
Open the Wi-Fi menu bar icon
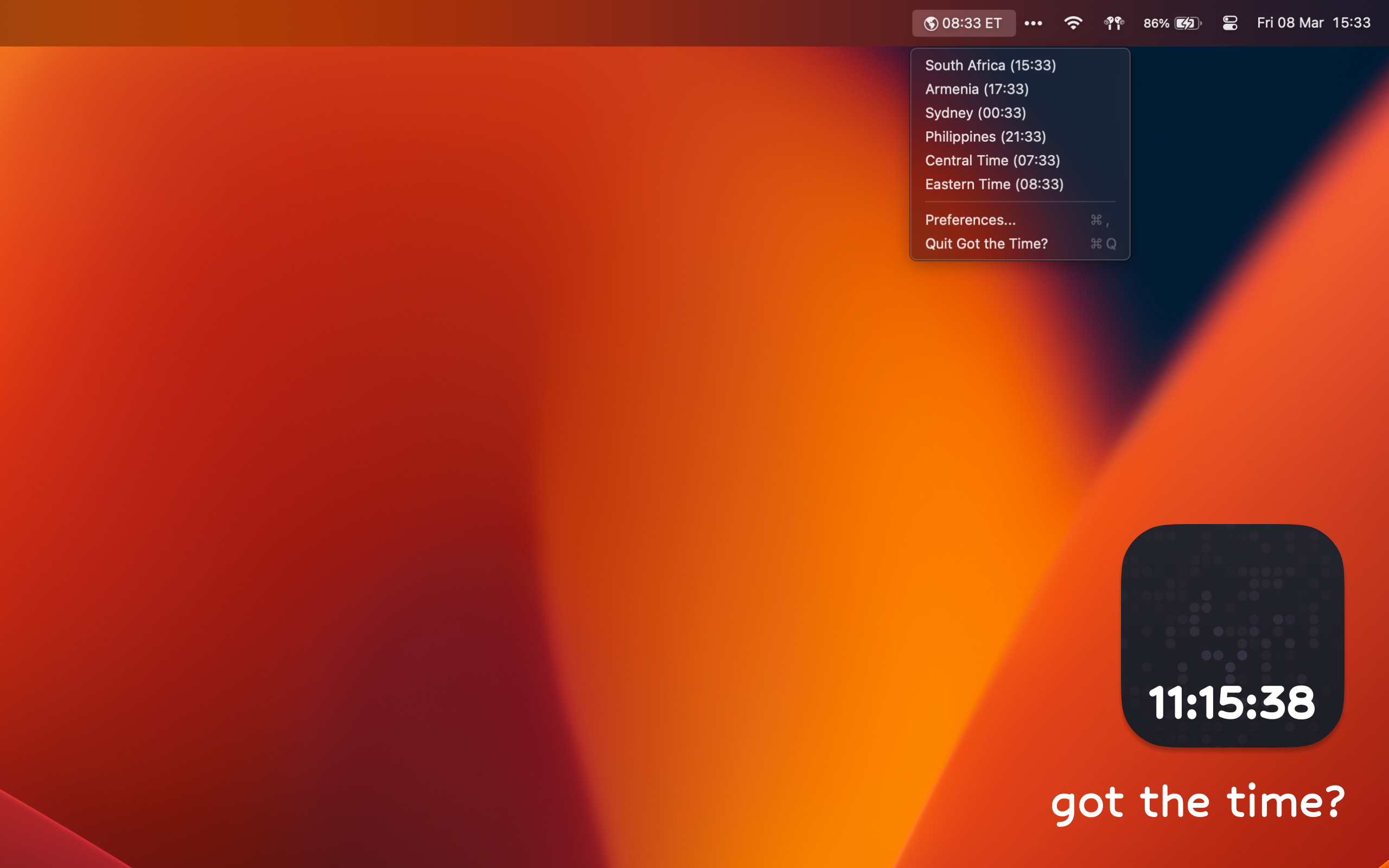pos(1073,23)
